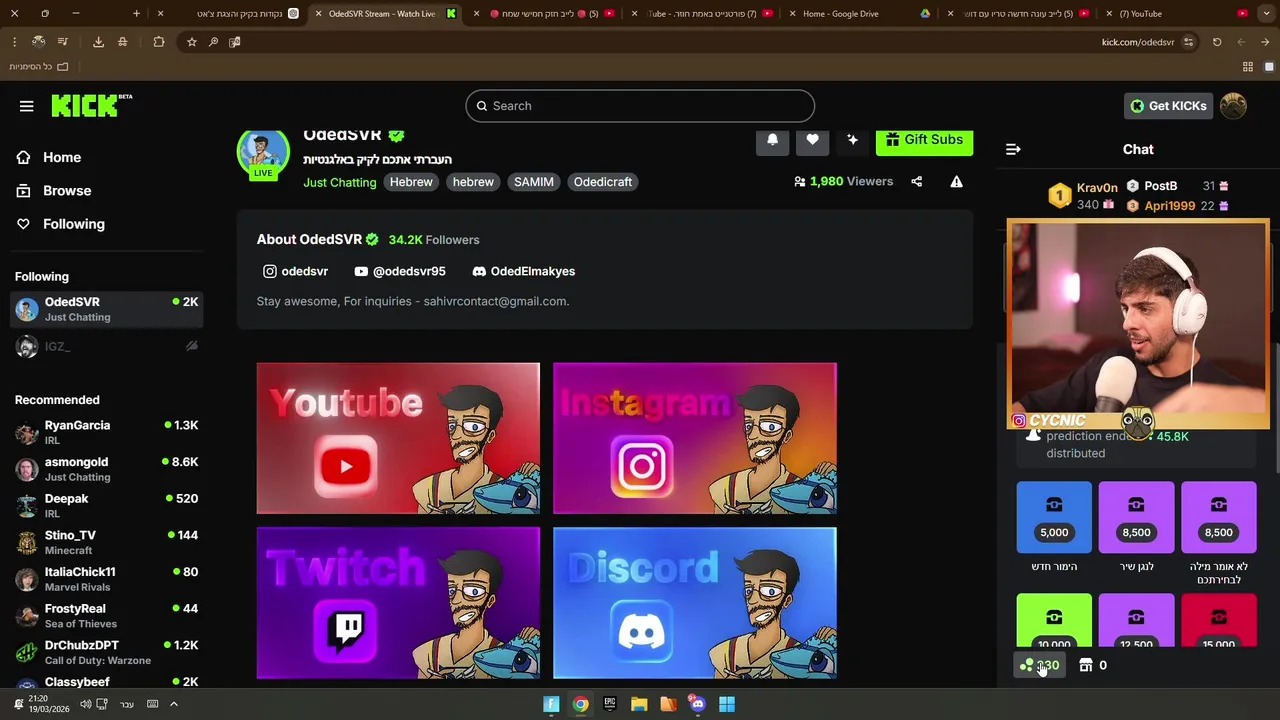The width and height of the screenshot is (1280, 720).
Task: Open the user profile avatar menu
Action: pos(1233,106)
